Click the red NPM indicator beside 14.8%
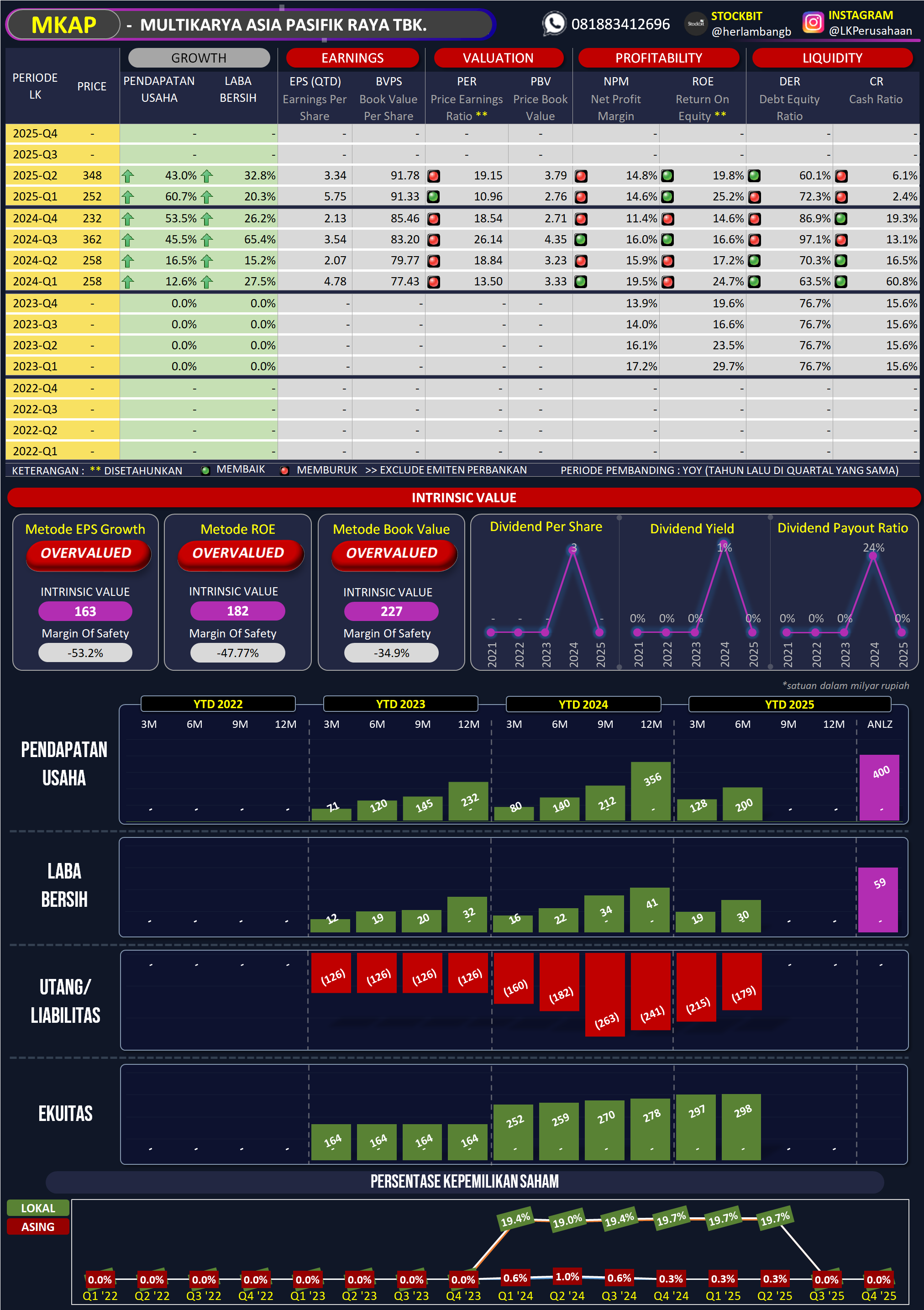 (x=581, y=176)
